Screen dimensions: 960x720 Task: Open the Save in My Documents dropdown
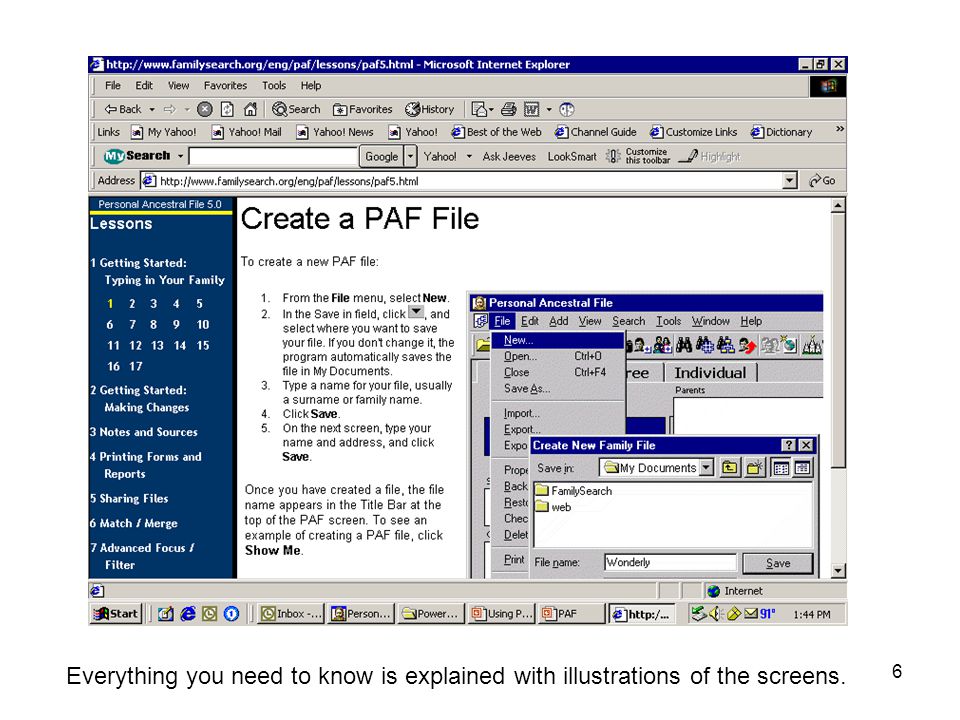coord(707,468)
